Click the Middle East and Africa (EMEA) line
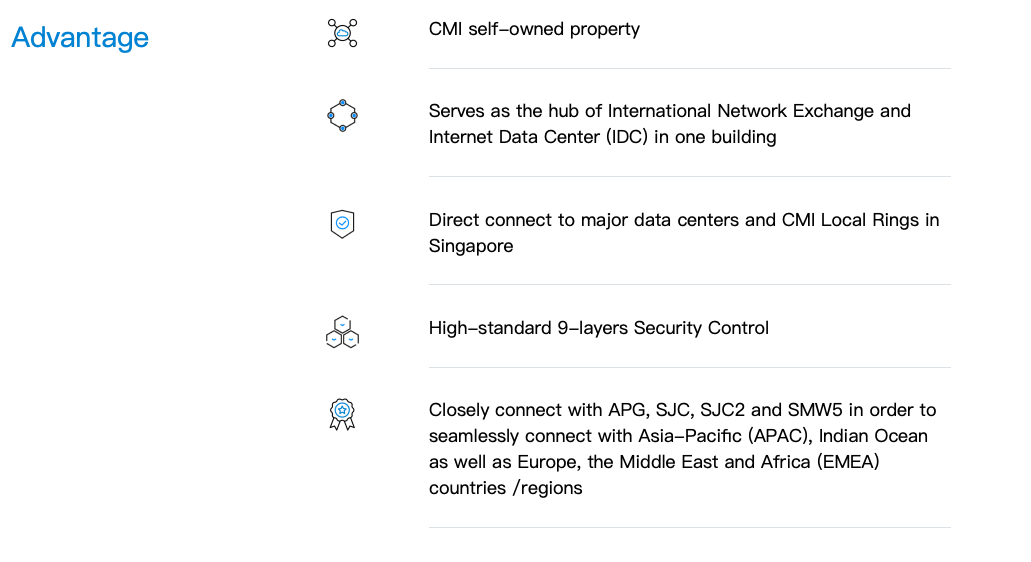The width and height of the screenshot is (1031, 562). (x=654, y=462)
